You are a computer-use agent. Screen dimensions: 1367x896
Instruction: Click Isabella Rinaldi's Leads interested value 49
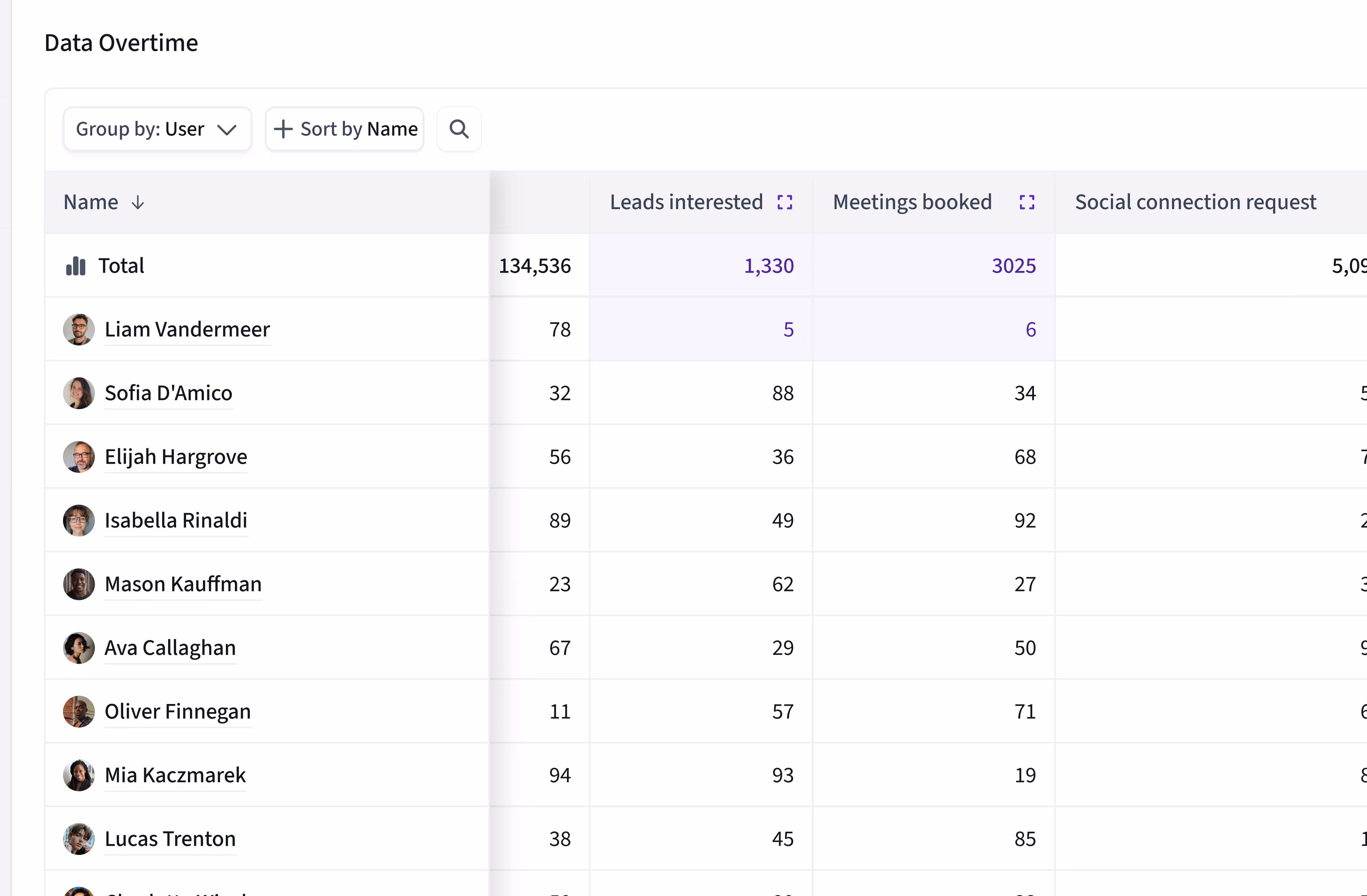(783, 521)
